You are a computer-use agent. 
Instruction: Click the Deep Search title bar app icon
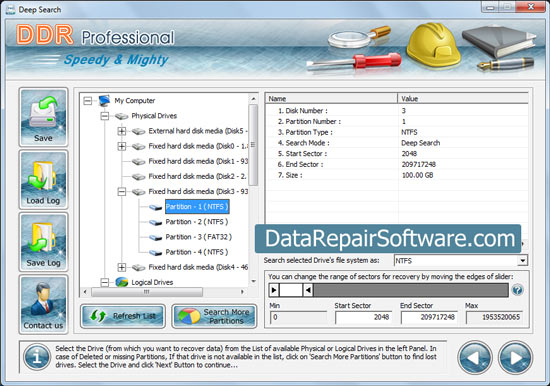coord(11,9)
